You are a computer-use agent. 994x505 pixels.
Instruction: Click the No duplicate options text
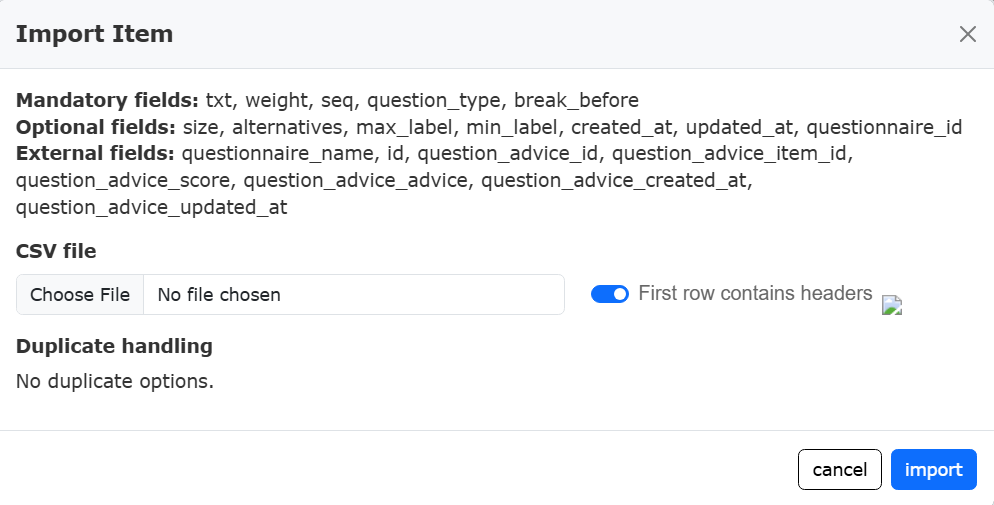coord(115,381)
